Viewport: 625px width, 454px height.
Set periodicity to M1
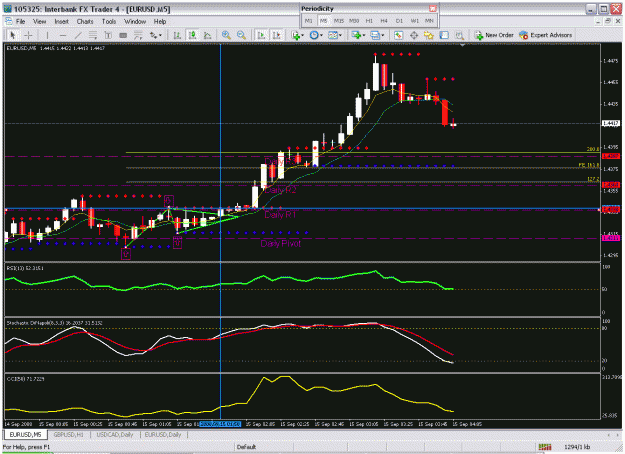(x=309, y=21)
